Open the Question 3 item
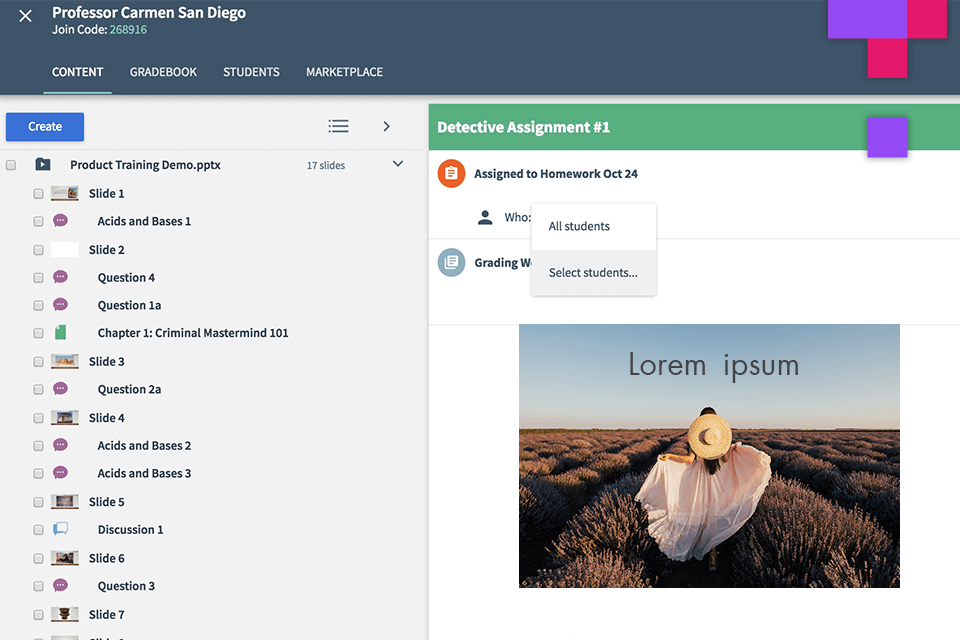 click(126, 586)
